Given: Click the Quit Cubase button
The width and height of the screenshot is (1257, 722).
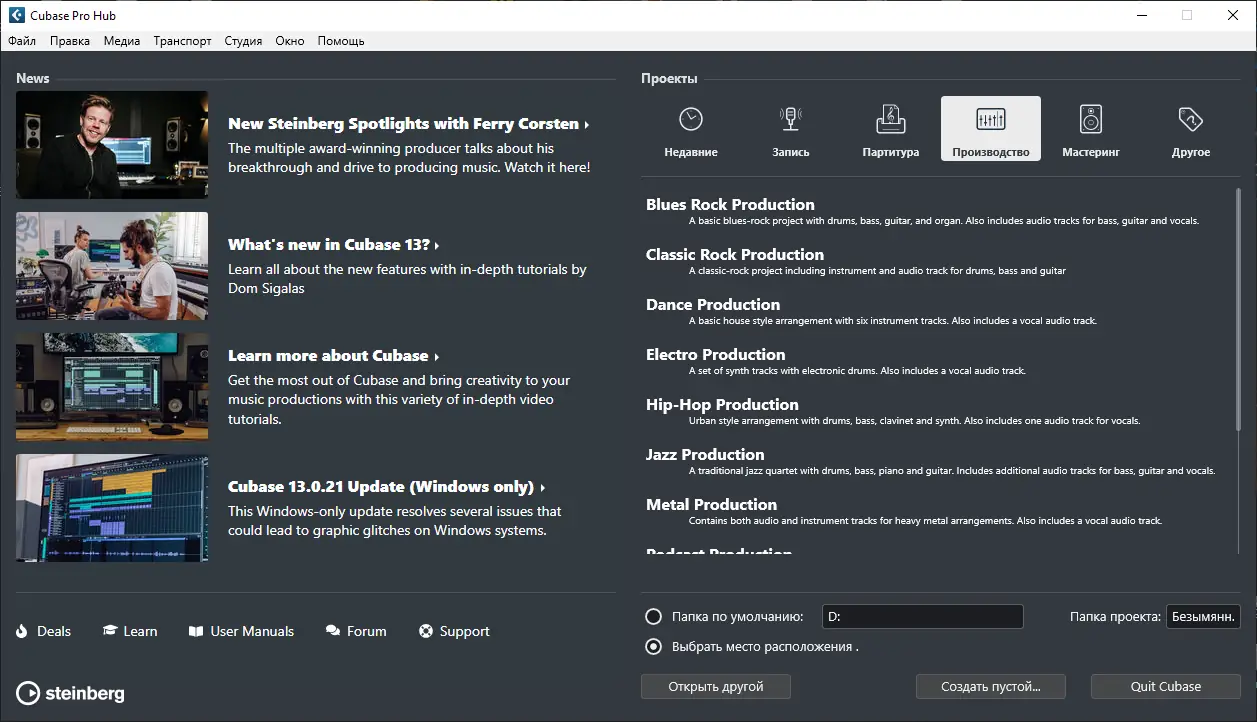Looking at the screenshot, I should (1164, 686).
